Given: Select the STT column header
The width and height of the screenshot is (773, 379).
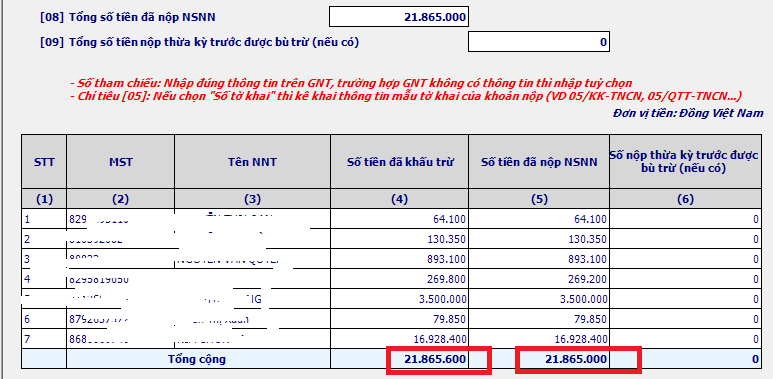Looking at the screenshot, I should tap(44, 162).
